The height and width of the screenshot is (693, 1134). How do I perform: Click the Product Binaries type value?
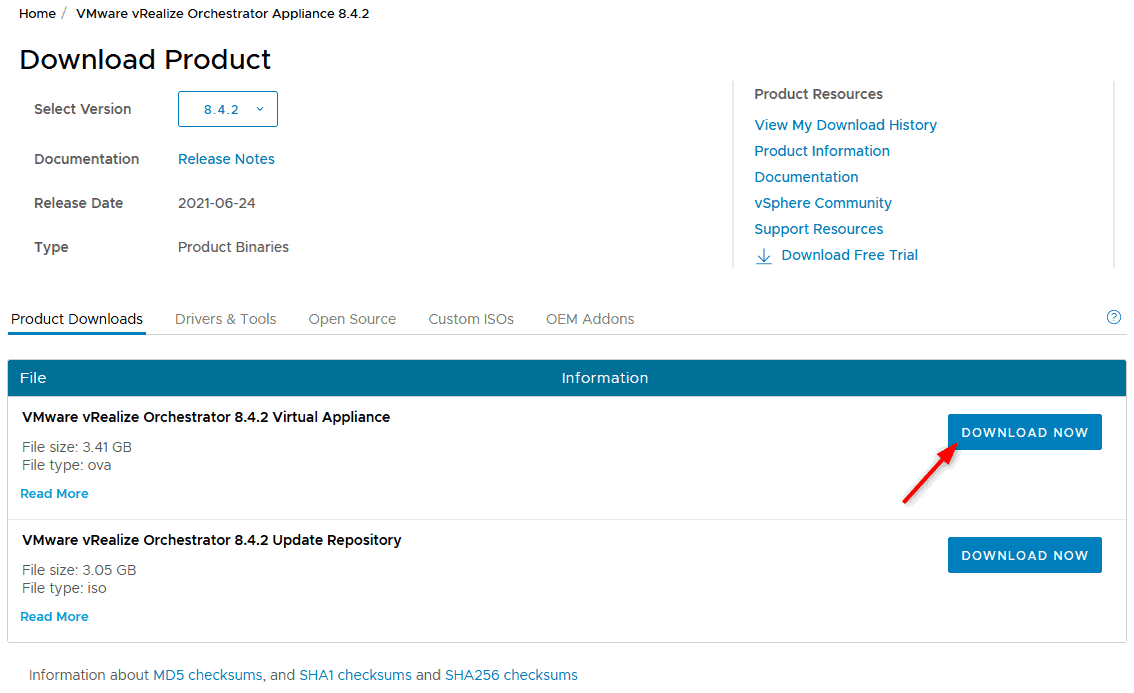[233, 247]
